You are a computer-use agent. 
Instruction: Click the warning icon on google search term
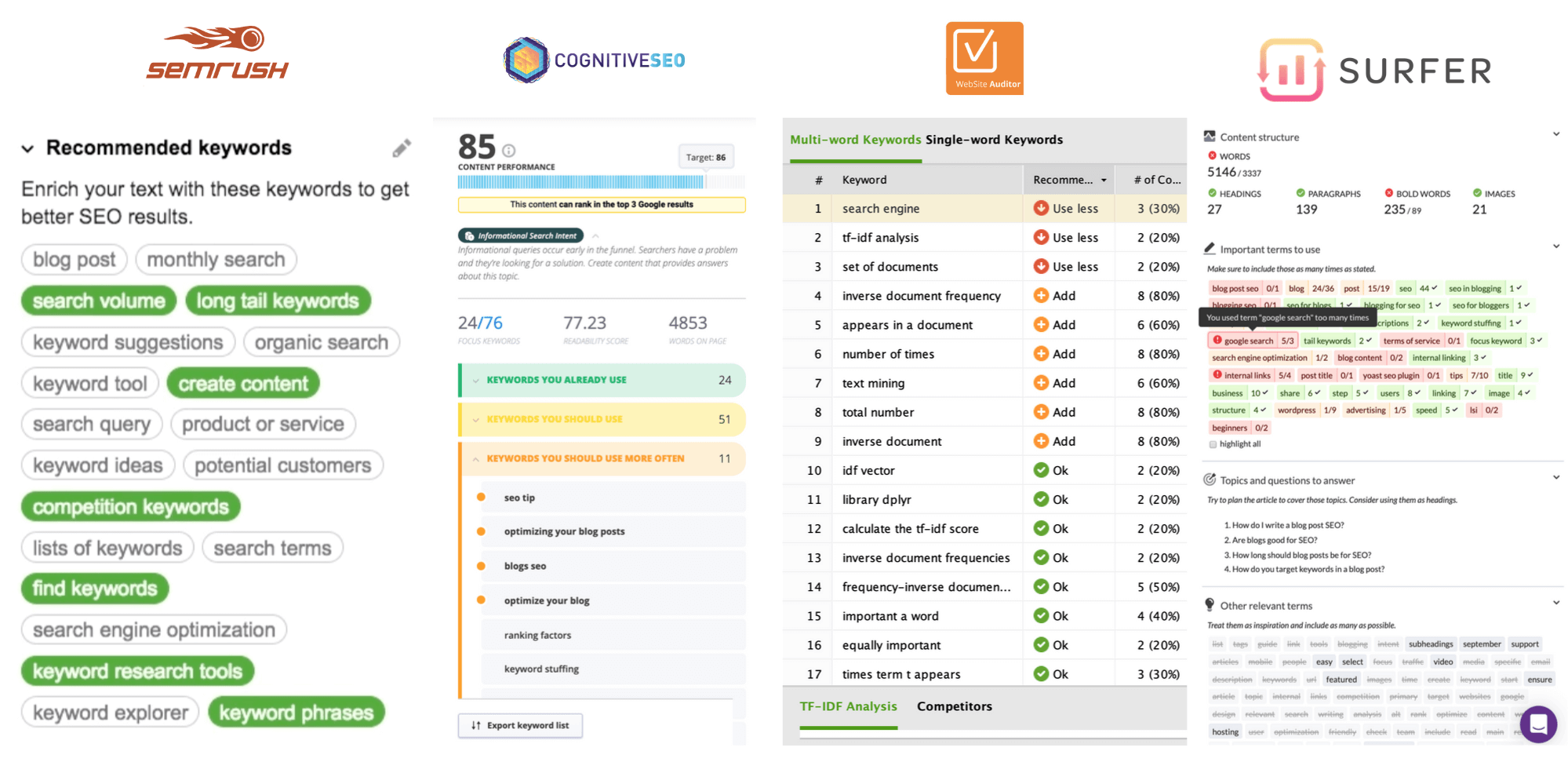tap(1217, 340)
